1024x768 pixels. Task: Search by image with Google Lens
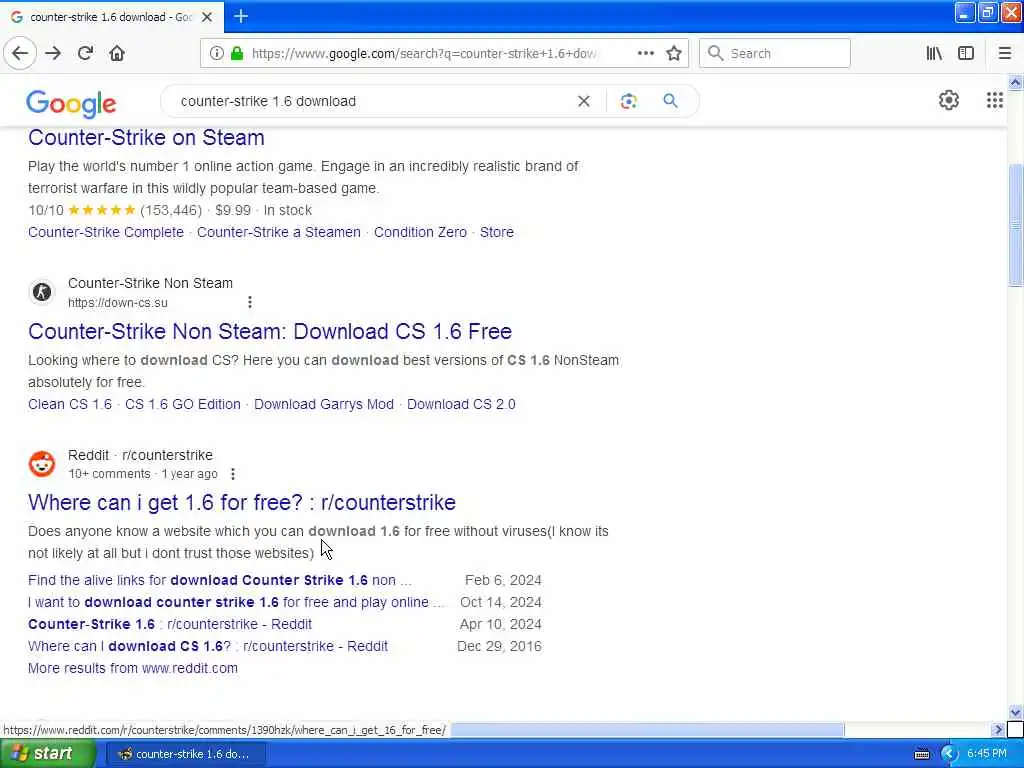628,101
